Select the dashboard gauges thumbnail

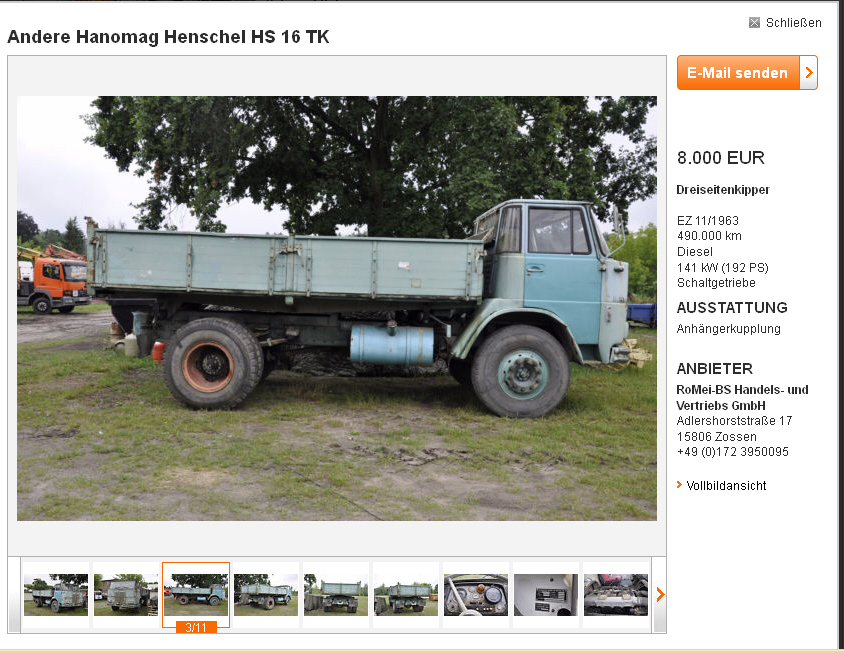[476, 595]
